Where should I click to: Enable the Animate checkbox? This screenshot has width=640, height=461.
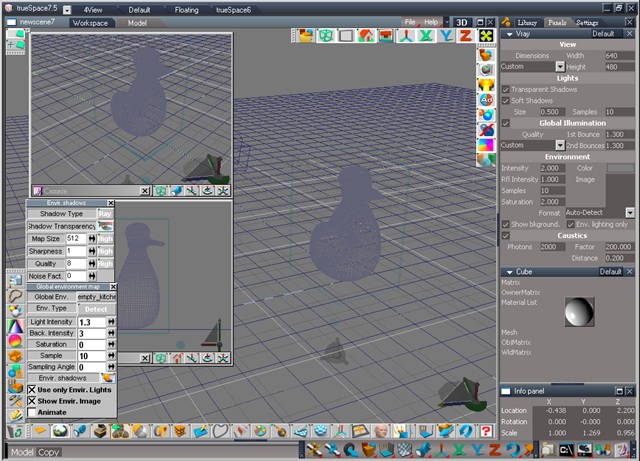point(32,411)
